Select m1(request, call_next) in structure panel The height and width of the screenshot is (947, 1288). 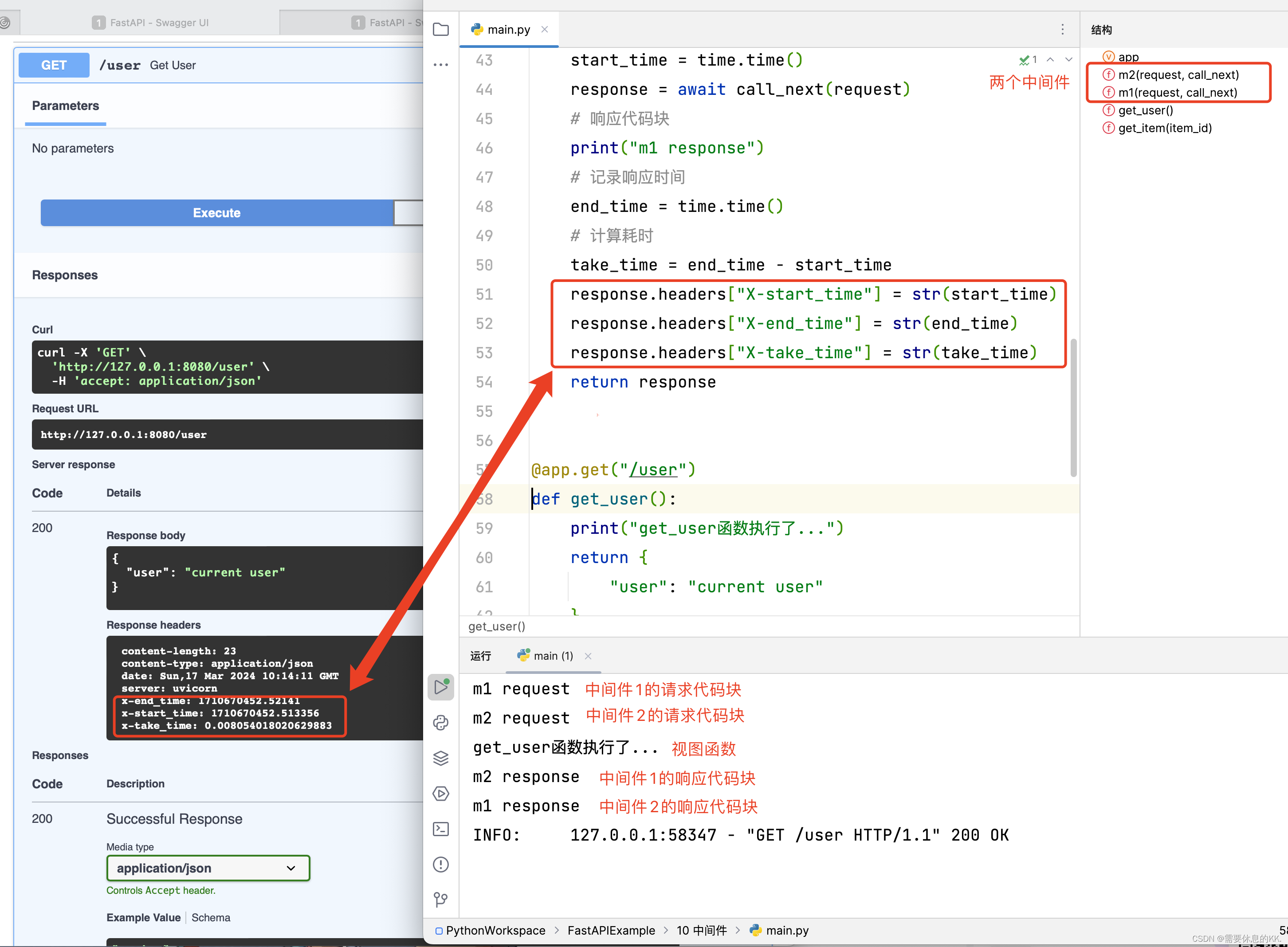1170,92
